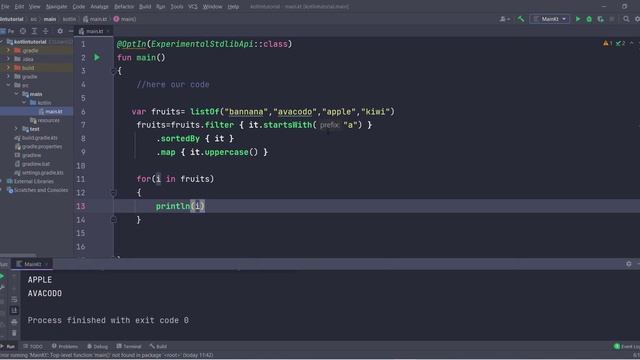Clear all Run console output trash icon
640x360 pixels.
tap(14, 333)
